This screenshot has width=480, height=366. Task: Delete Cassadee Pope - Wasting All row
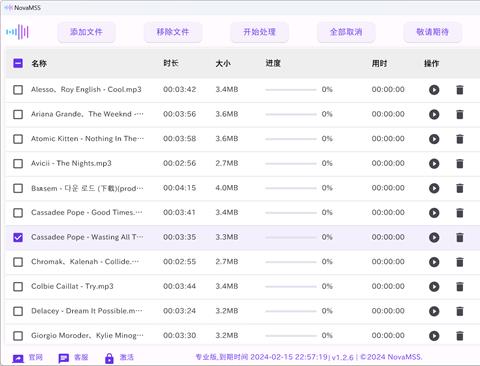[460, 237]
